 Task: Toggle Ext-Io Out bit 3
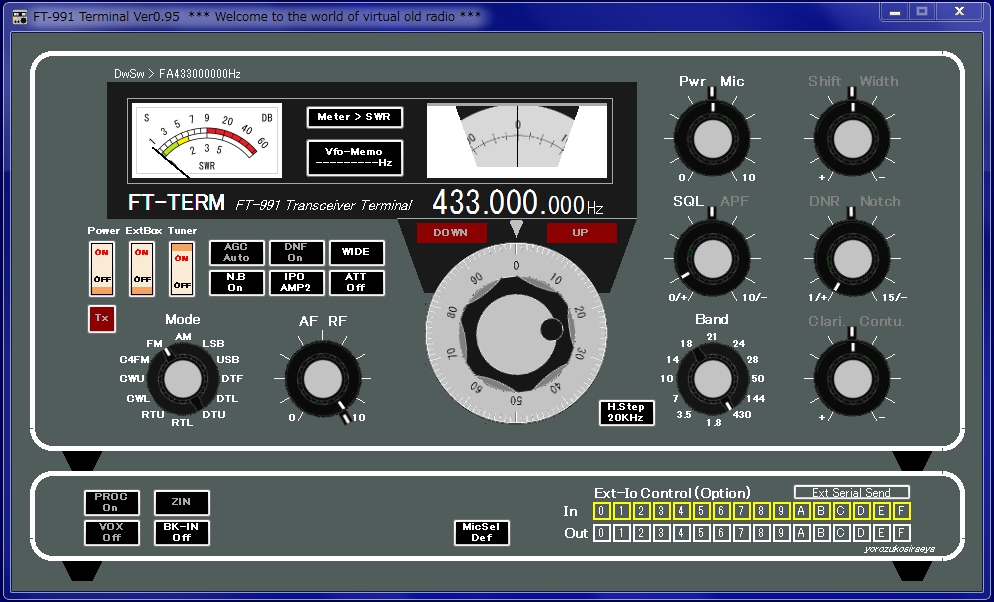point(661,533)
